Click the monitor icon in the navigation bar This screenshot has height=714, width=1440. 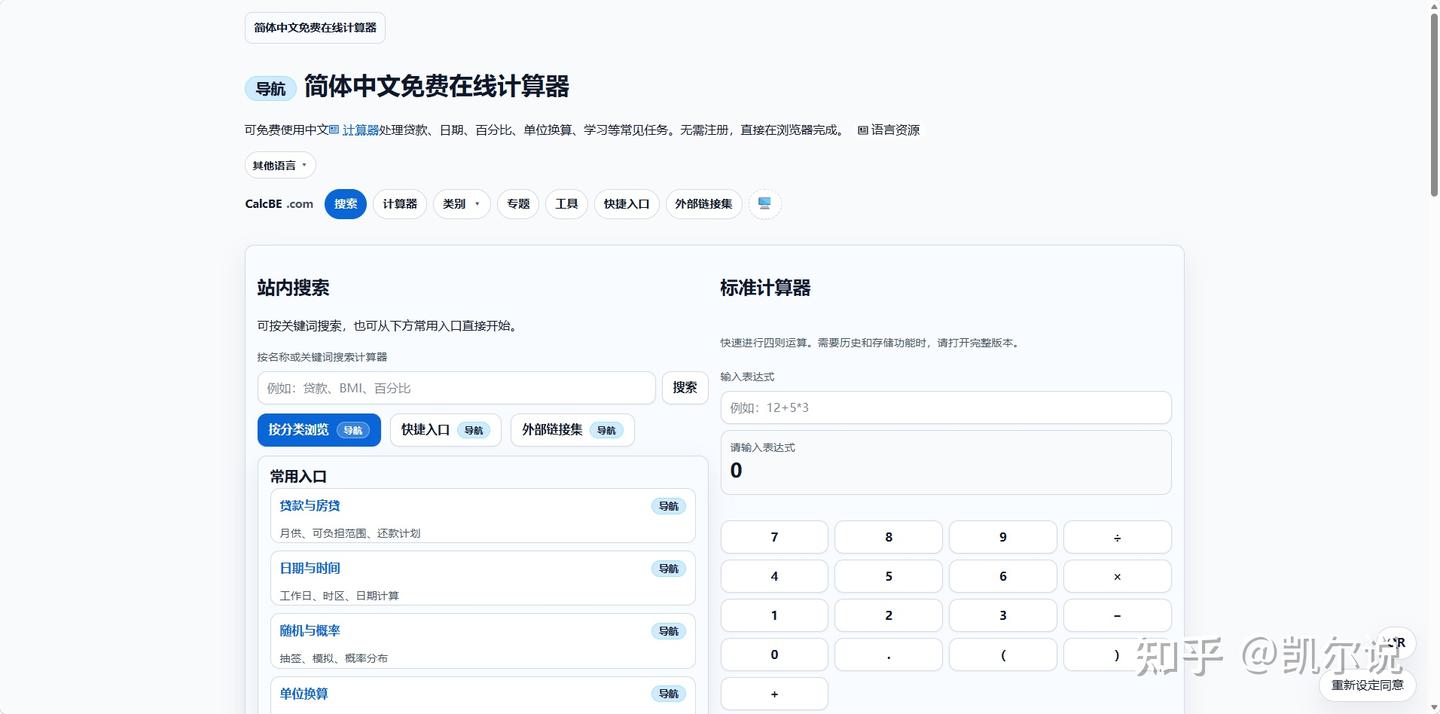click(x=765, y=204)
